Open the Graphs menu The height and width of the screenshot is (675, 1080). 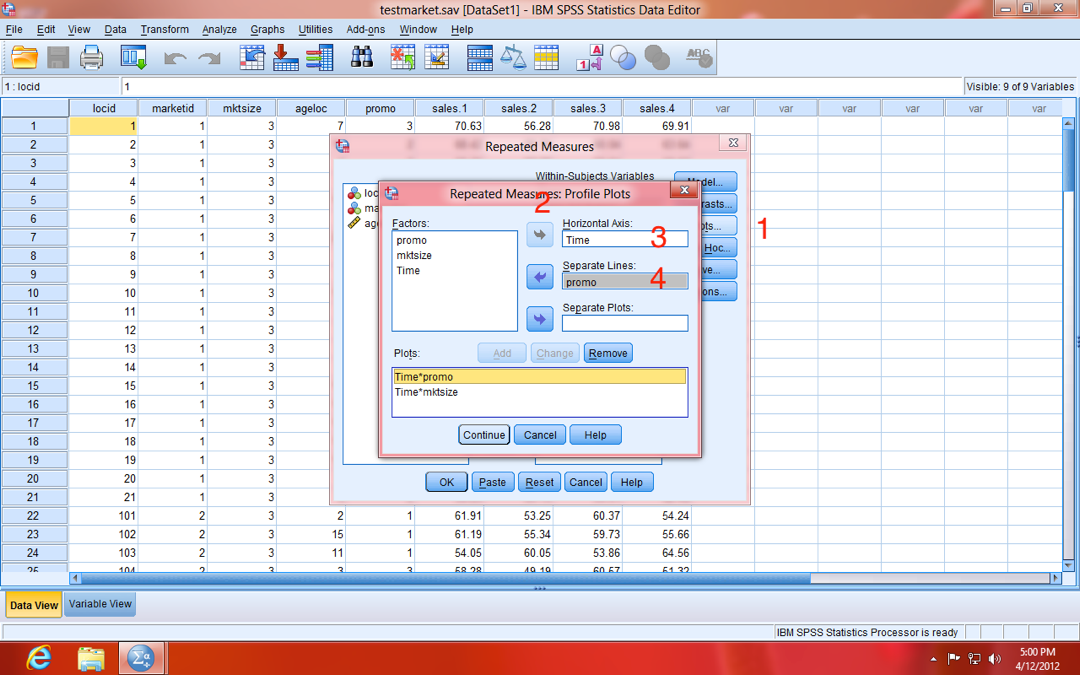[x=267, y=30]
